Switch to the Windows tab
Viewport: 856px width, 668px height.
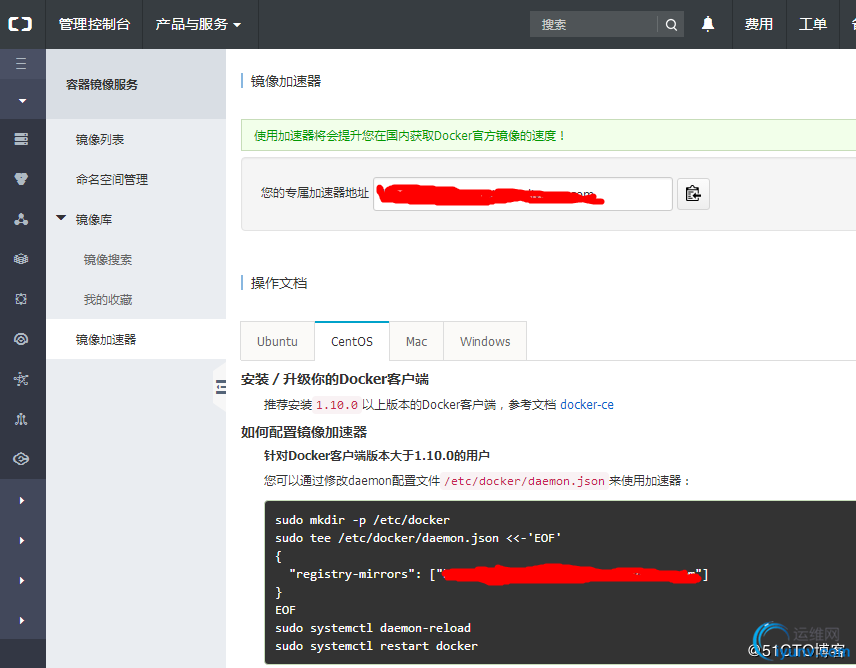pos(485,341)
